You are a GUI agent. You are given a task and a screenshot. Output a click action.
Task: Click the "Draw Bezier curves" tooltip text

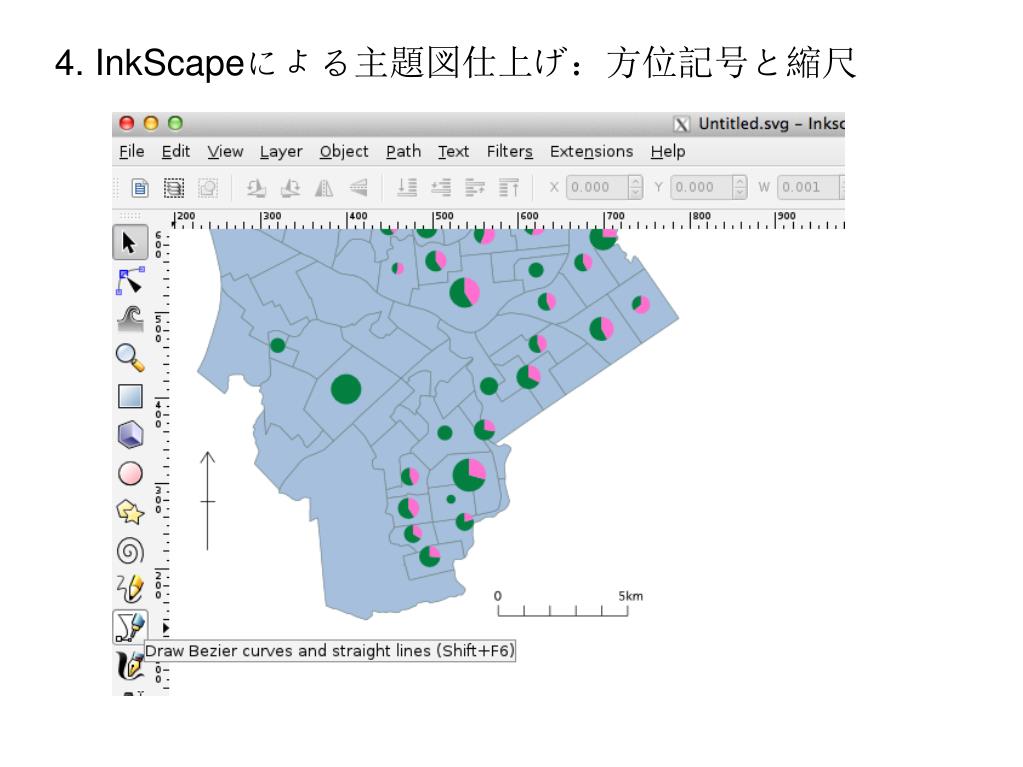point(329,651)
